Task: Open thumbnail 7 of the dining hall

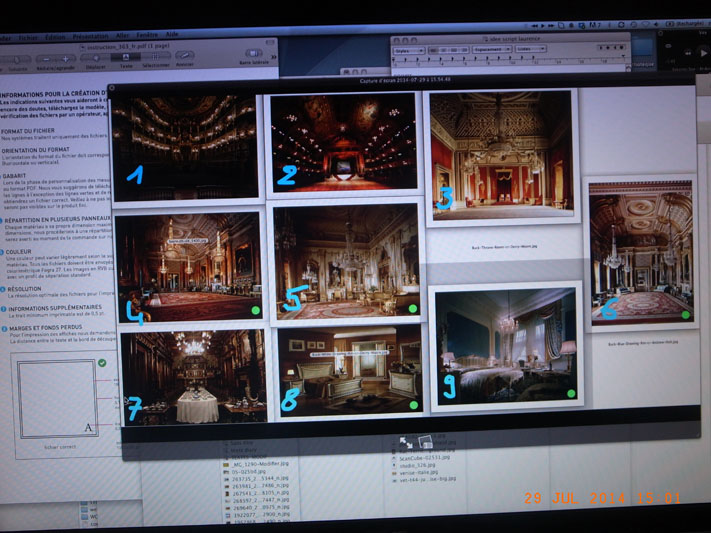Action: pyautogui.click(x=193, y=377)
